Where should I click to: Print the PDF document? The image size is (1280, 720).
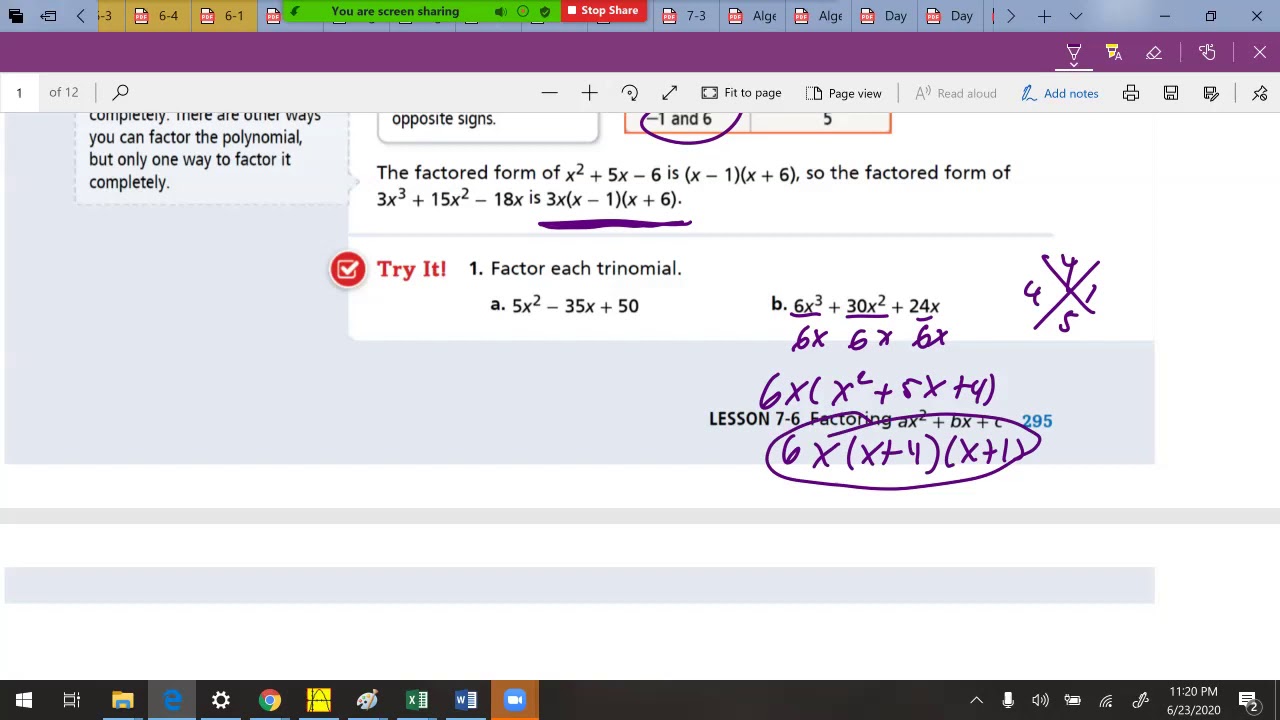coord(1131,93)
